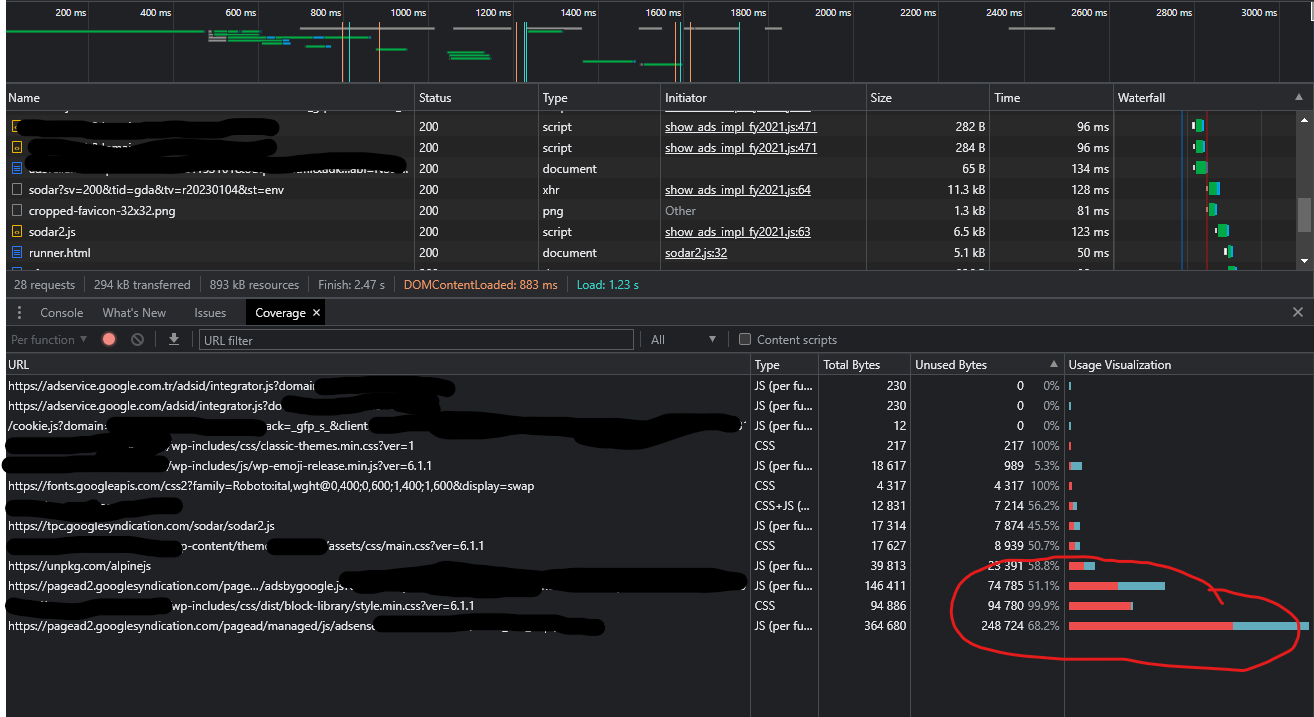Viewport: 1314px width, 717px height.
Task: Click the sodar2.js script file icon
Action: [16, 232]
